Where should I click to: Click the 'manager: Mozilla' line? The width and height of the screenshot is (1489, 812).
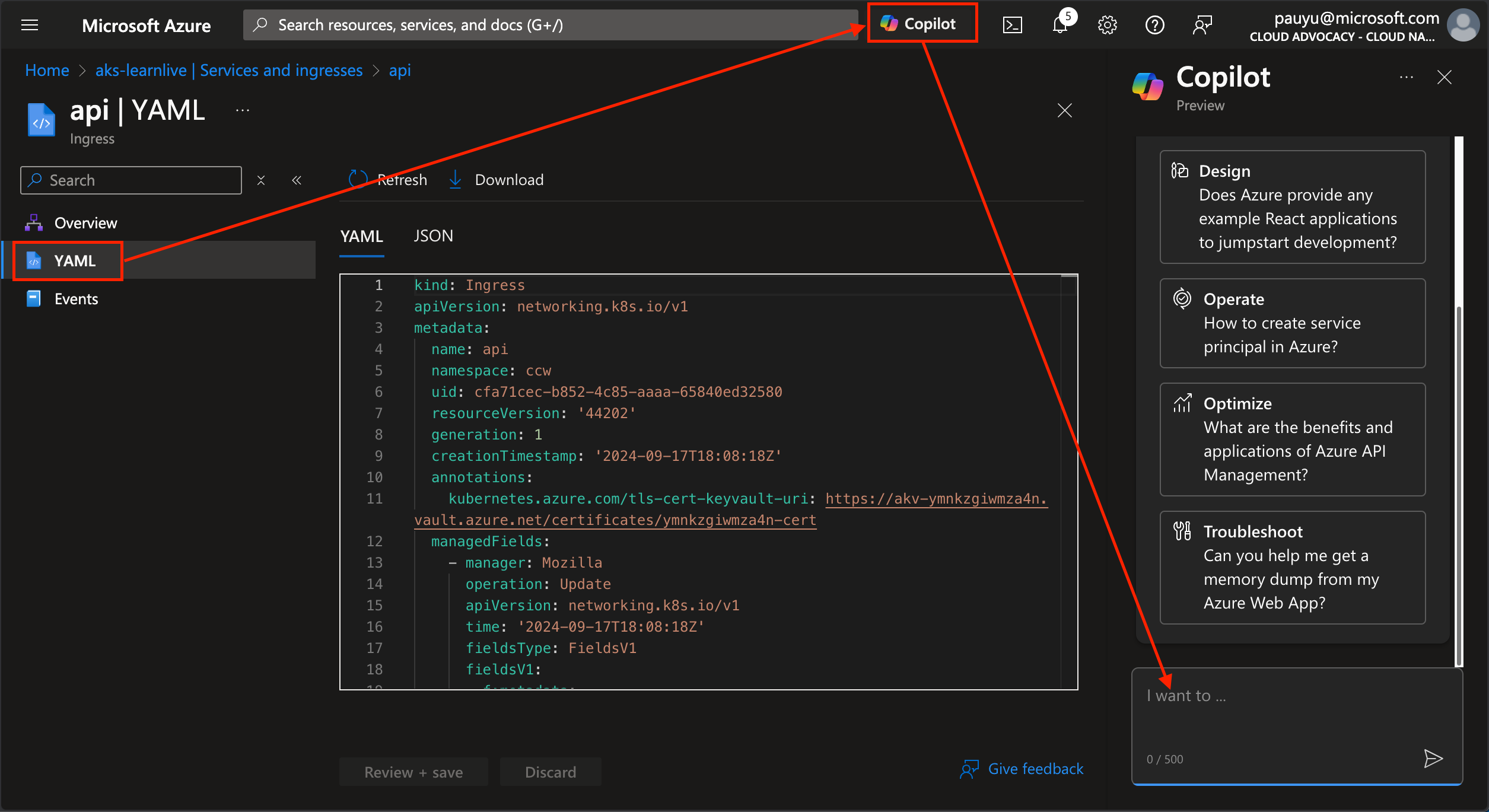pyautogui.click(x=526, y=563)
